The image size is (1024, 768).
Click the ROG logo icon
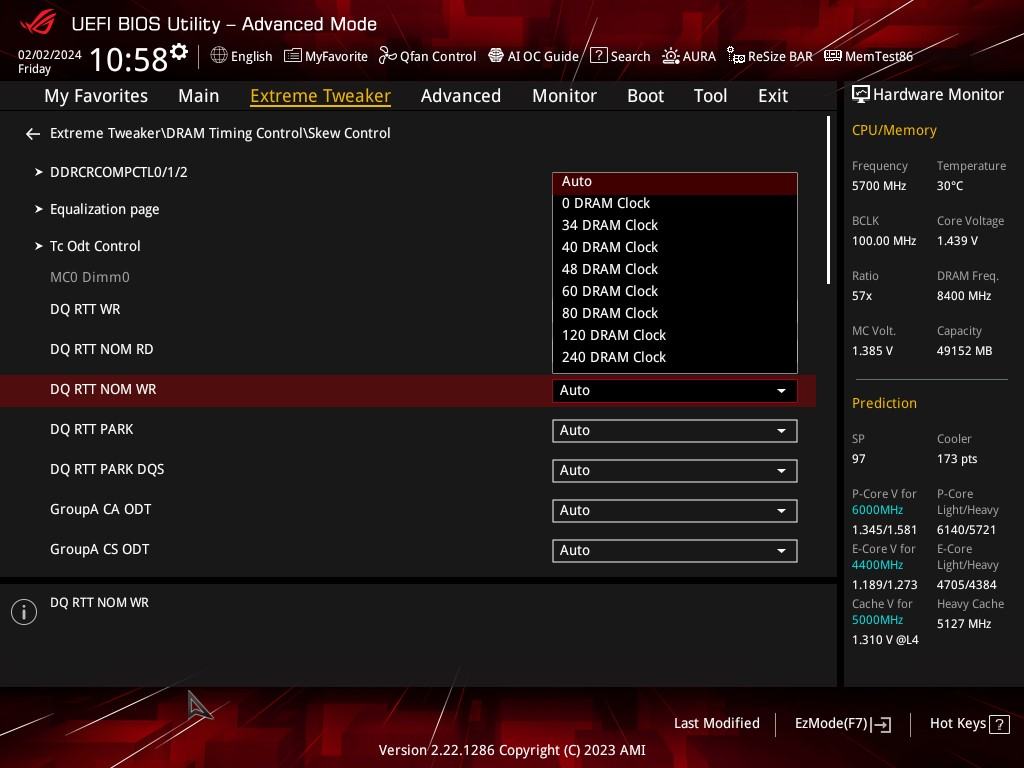(x=38, y=23)
